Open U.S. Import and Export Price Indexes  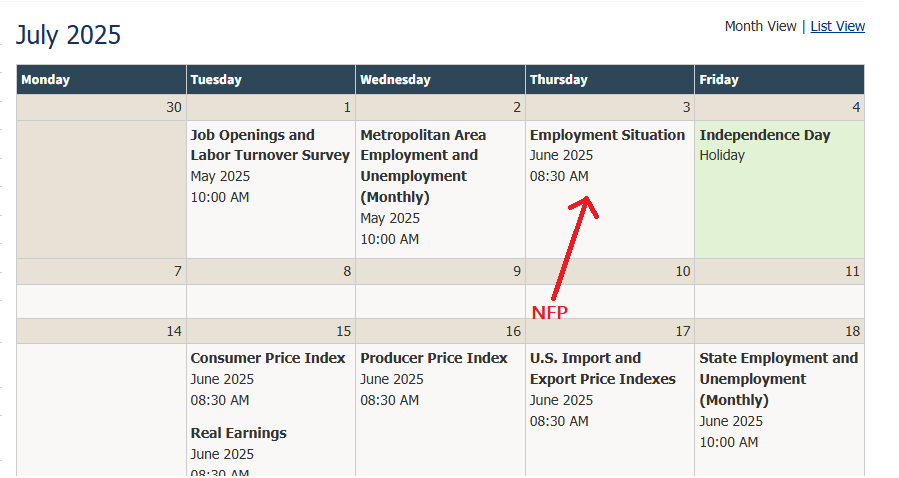click(602, 368)
